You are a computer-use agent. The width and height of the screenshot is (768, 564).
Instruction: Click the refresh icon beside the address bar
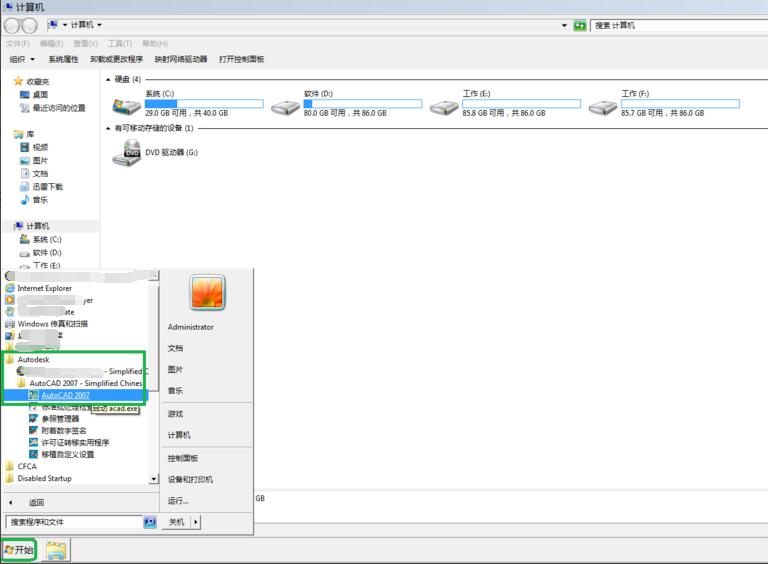(x=580, y=25)
